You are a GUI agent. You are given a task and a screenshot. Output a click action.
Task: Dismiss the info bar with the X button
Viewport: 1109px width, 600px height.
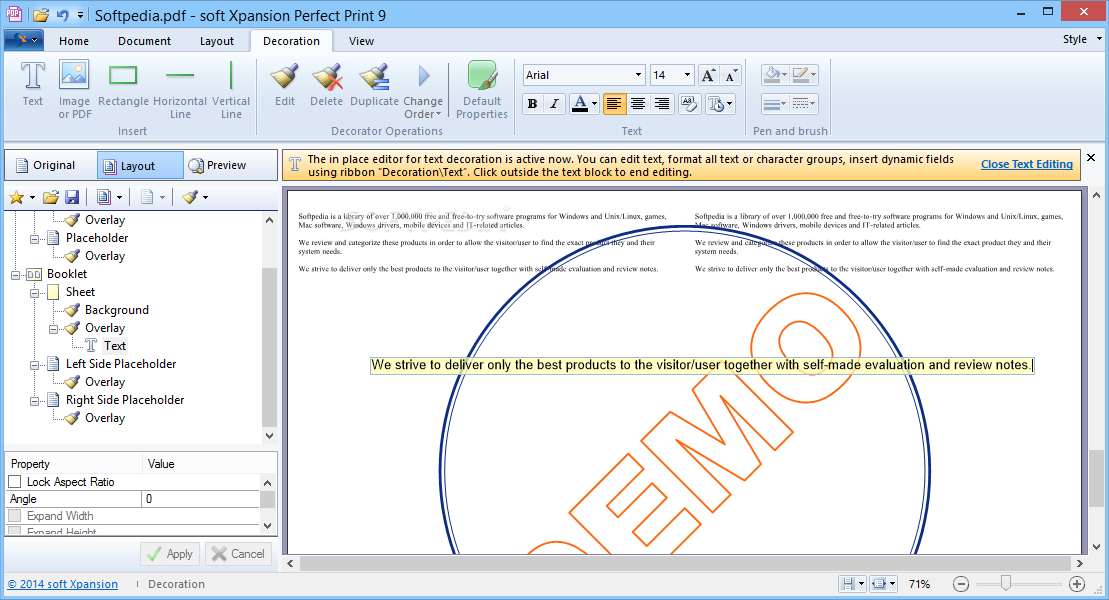click(1091, 158)
